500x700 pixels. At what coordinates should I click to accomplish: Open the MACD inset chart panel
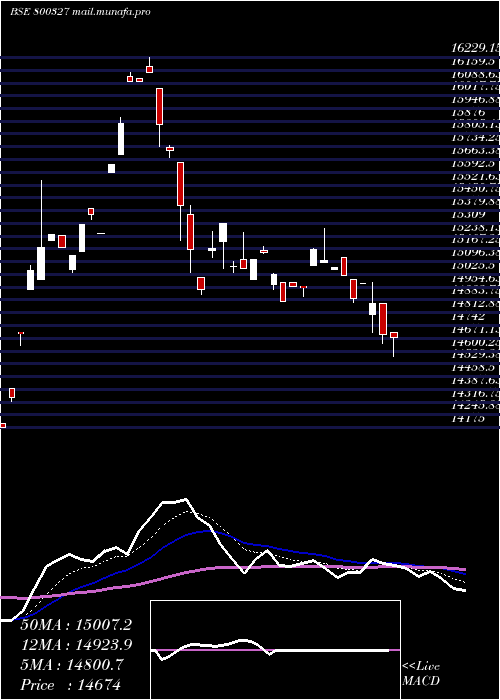275,650
